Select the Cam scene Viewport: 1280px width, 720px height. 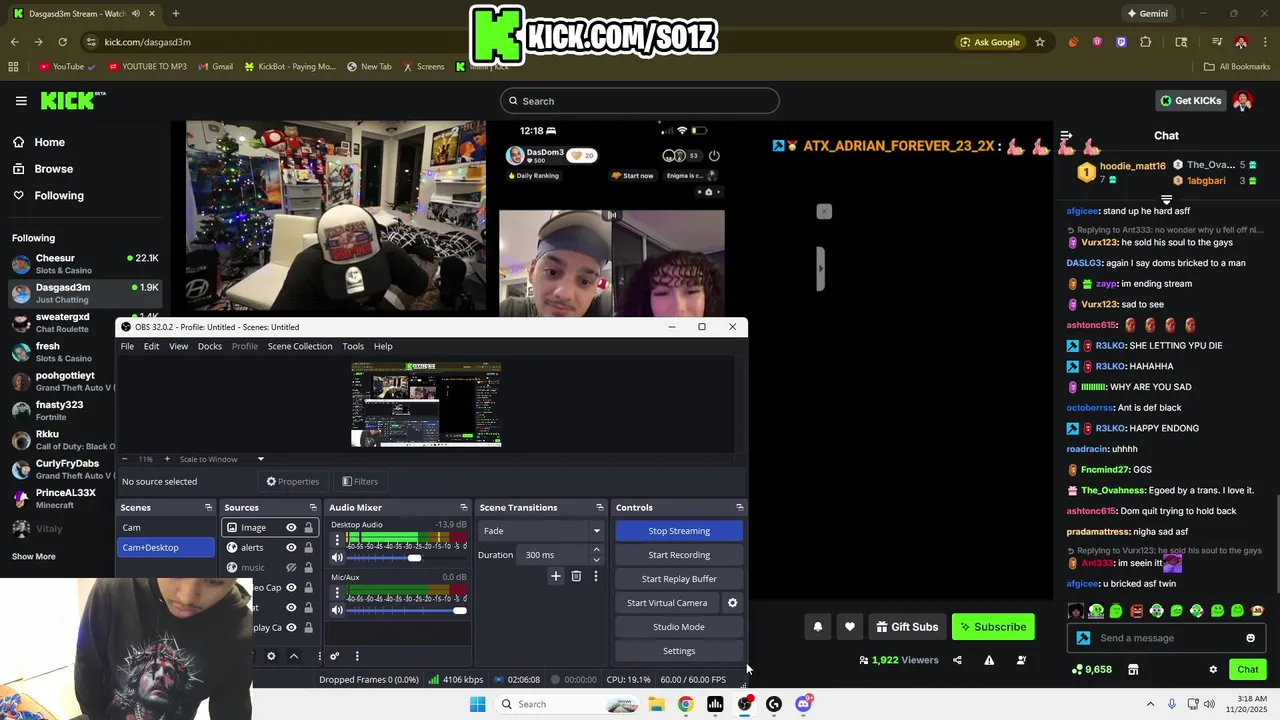[x=166, y=528]
